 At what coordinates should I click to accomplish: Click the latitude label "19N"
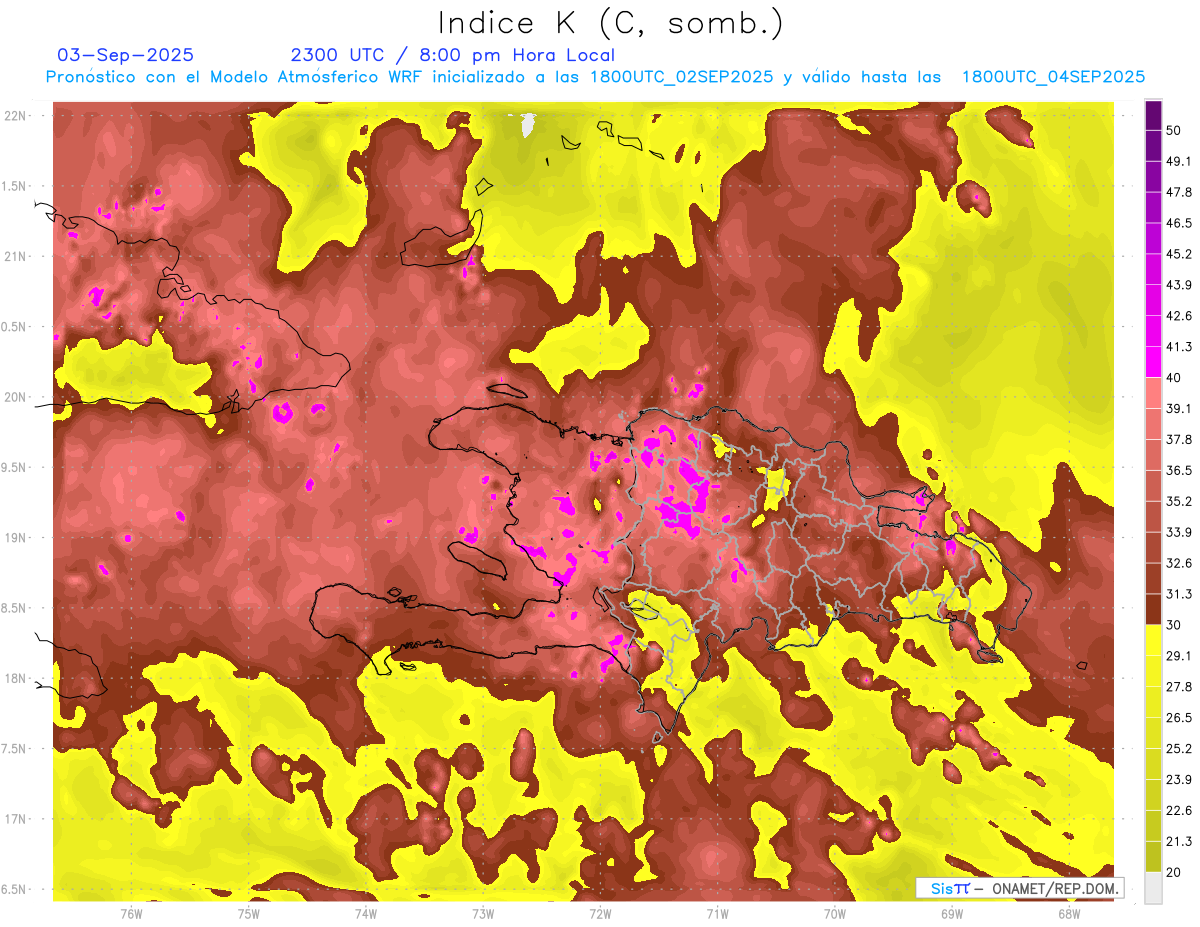coord(16,537)
